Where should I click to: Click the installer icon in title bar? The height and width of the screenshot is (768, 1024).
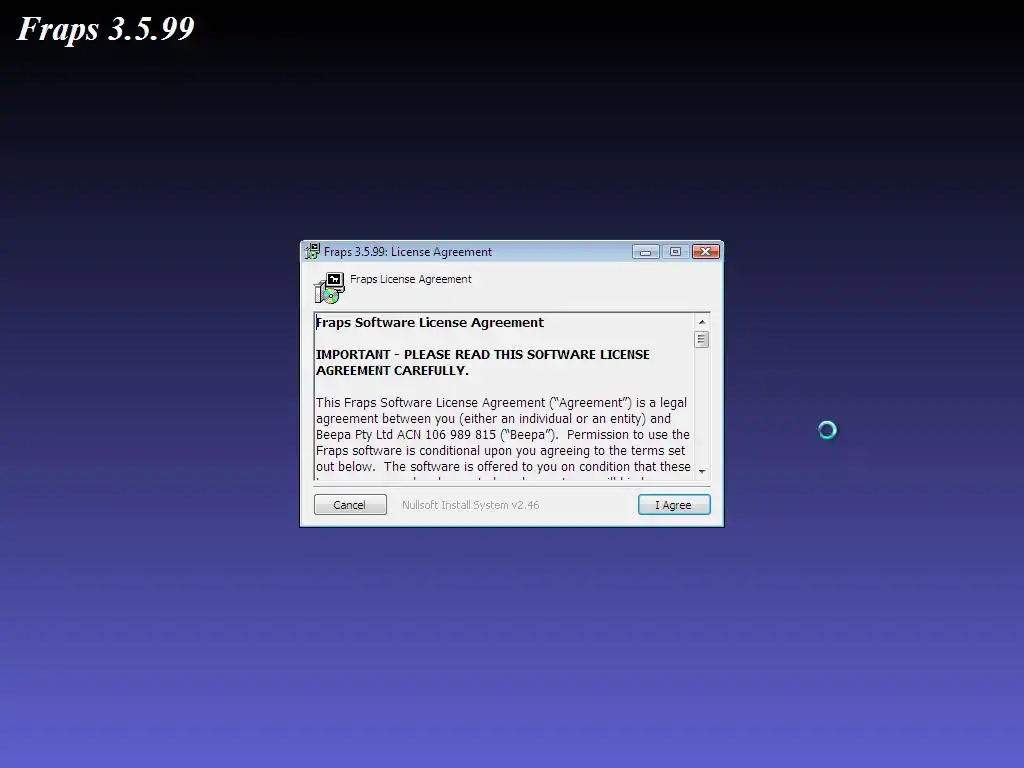click(x=312, y=251)
